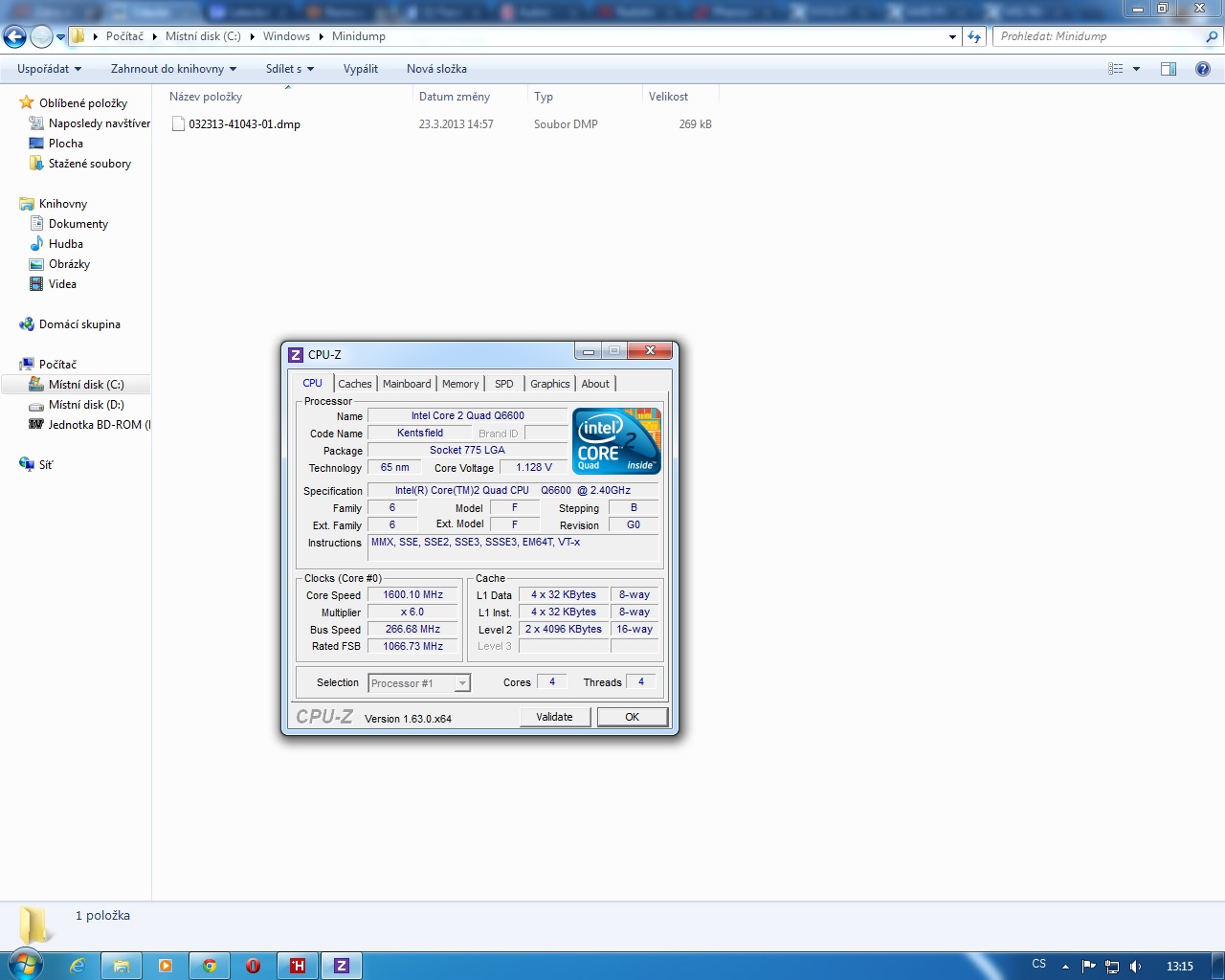Switch to CPU-Z Graphics tab

(550, 384)
